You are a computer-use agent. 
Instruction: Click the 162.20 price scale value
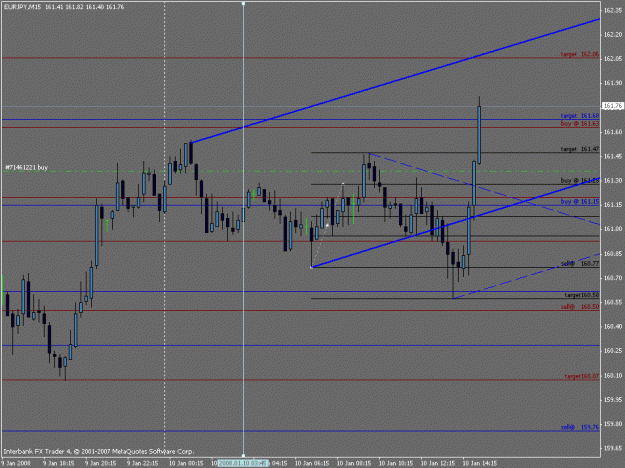[x=613, y=35]
